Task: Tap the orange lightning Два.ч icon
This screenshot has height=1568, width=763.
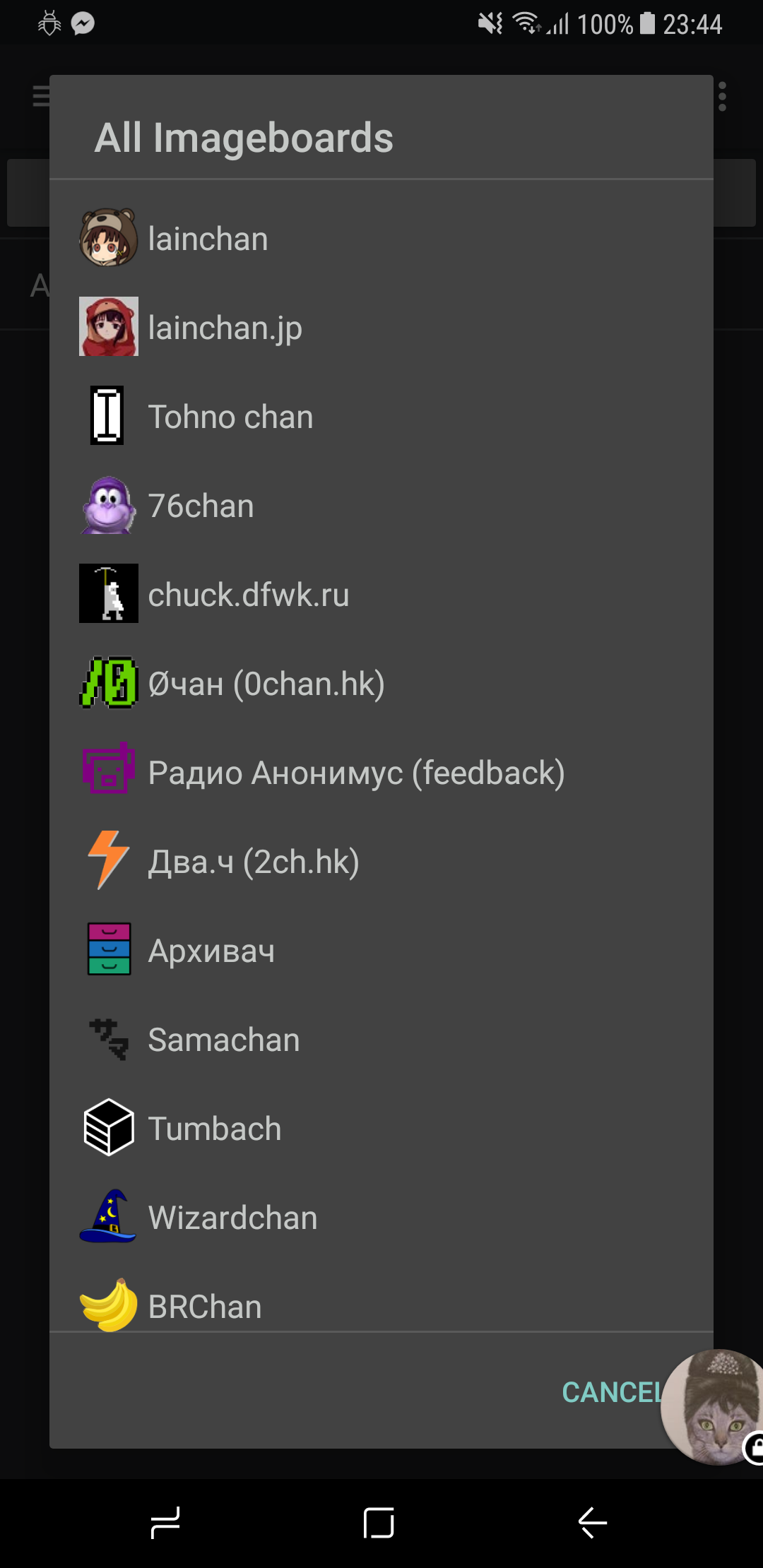Action: tap(108, 860)
